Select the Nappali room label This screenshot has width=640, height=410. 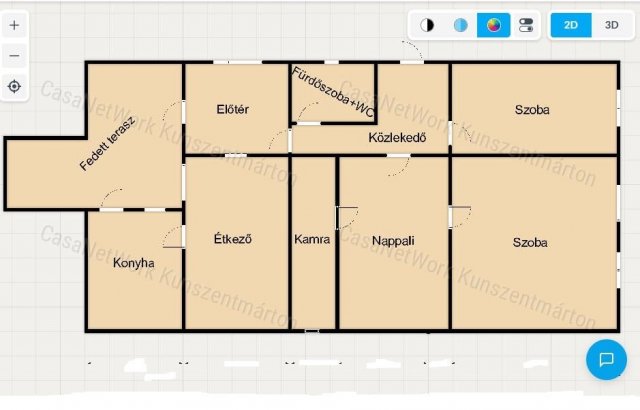pos(393,241)
